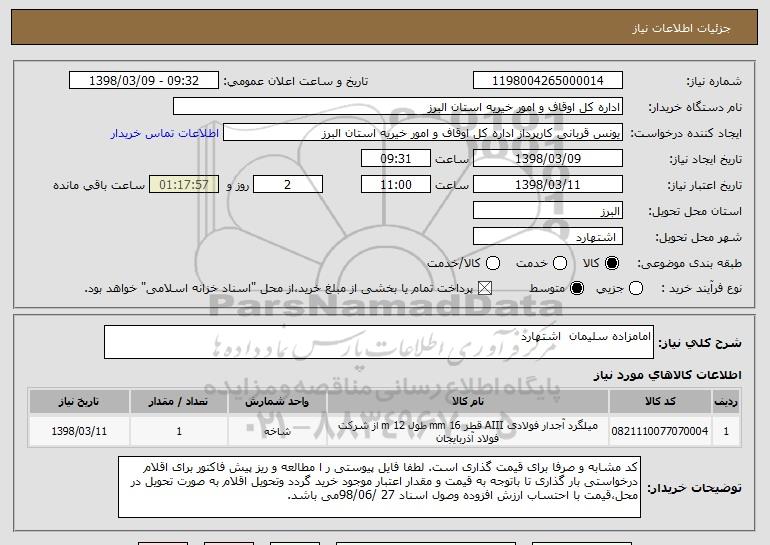
Task: Click the نام کالا column header
Action: click(468, 402)
